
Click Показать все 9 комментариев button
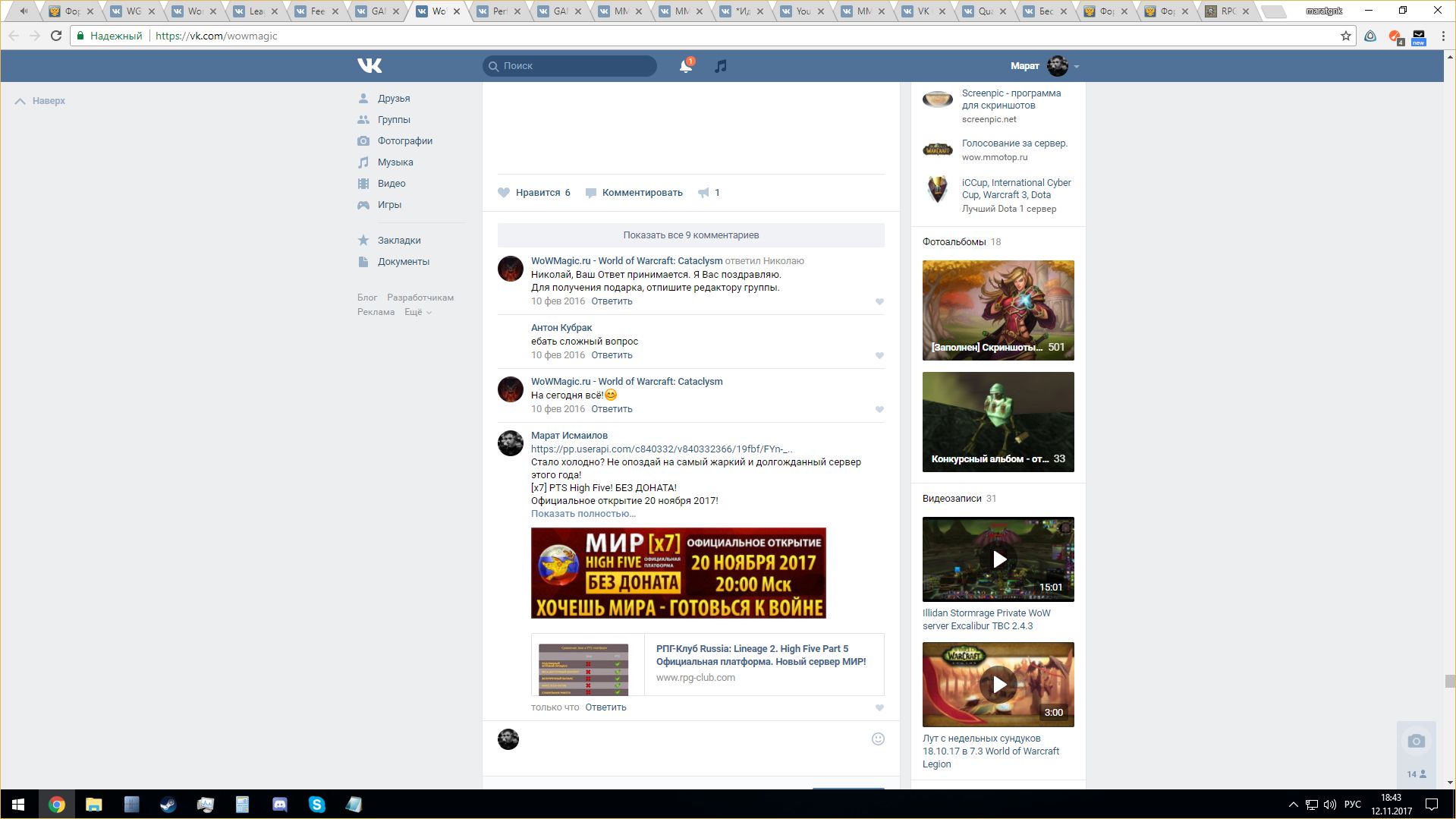pyautogui.click(x=690, y=235)
